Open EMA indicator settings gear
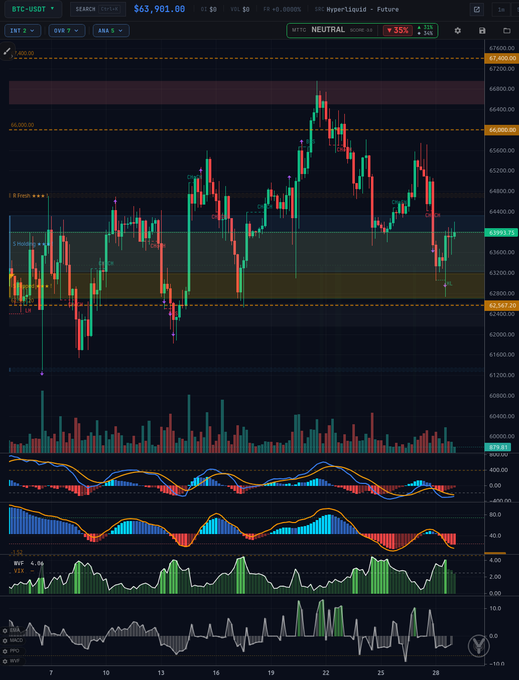519x680 pixels. 5,630
